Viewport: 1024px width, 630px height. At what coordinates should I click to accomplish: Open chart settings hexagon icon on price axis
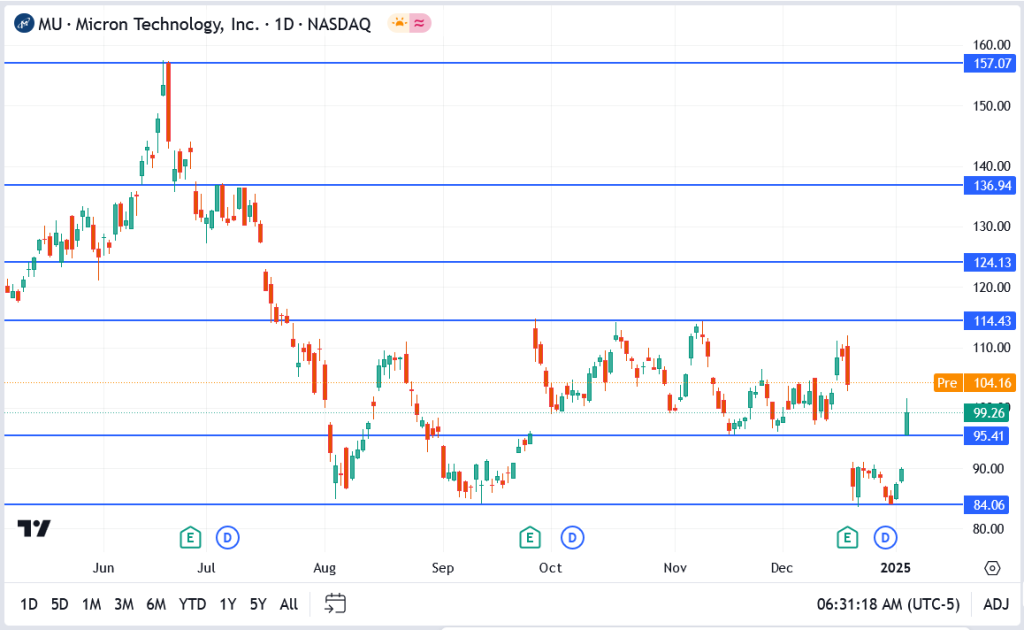click(x=991, y=568)
